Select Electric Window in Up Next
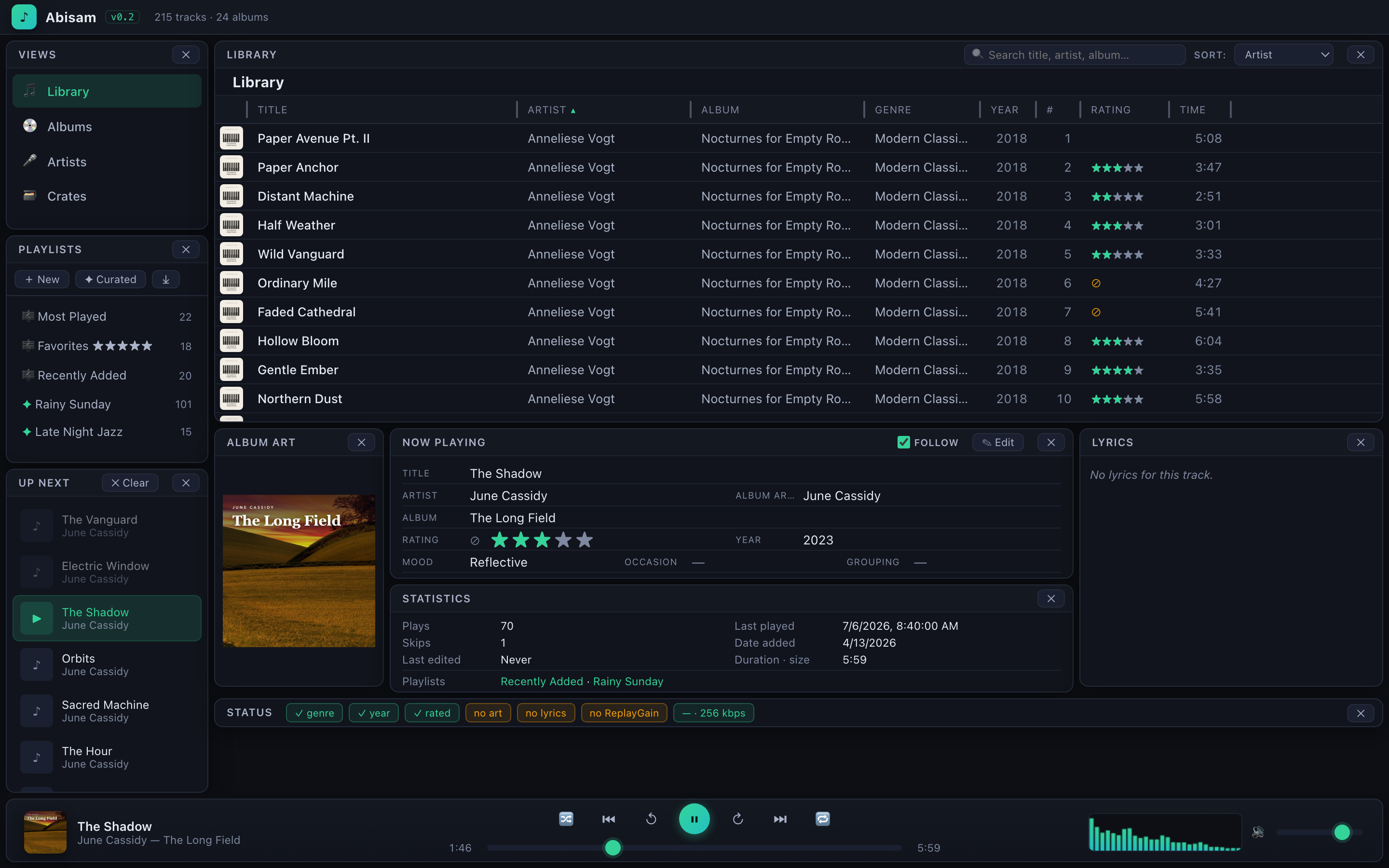Image resolution: width=1389 pixels, height=868 pixels. 107,572
